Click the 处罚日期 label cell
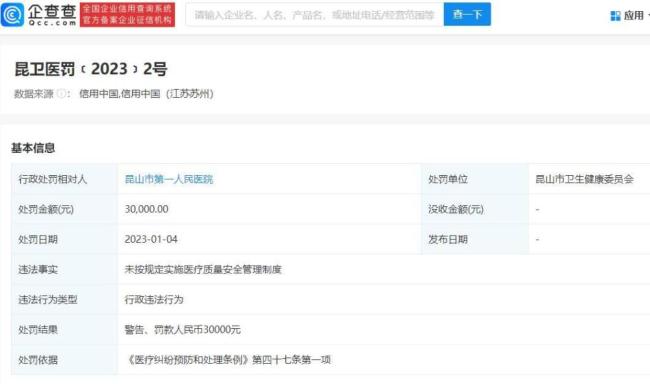This screenshot has height=384, width=650. click(65, 239)
